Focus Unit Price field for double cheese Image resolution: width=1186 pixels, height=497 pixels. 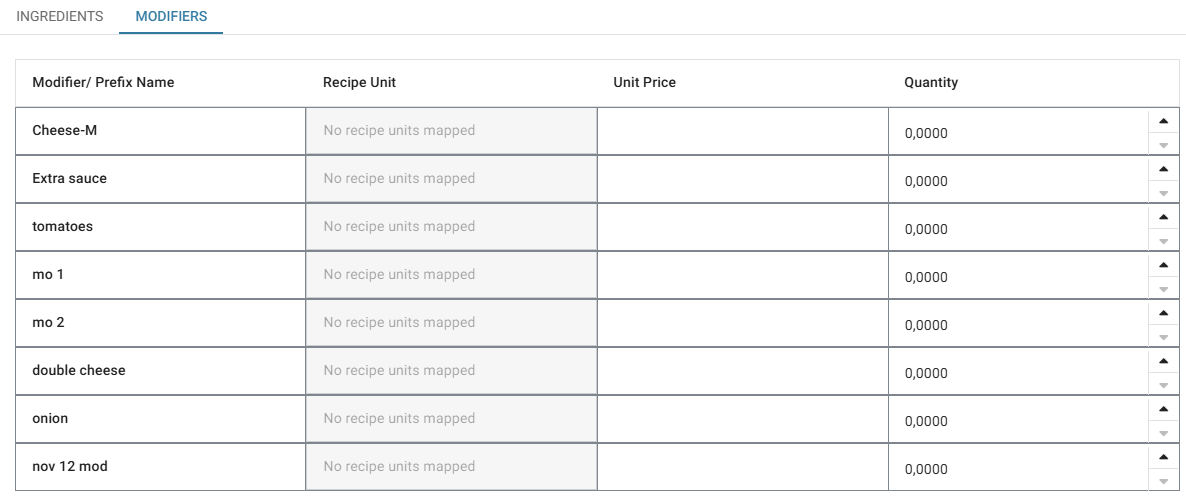[x=742, y=371]
